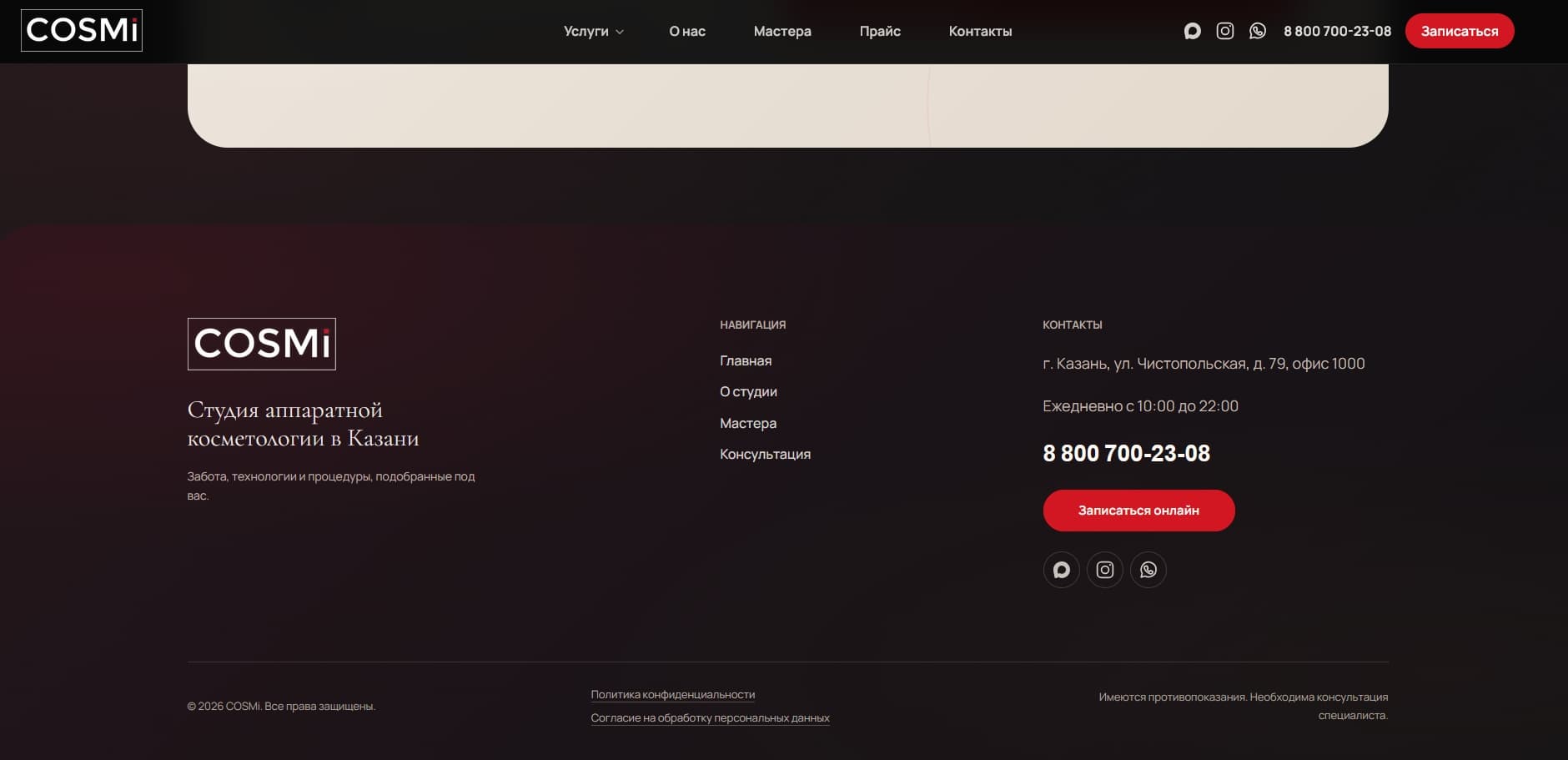Screen dimensions: 1568x760
Task: Click the Имеются противопоказания disclaimer text
Action: [1244, 706]
